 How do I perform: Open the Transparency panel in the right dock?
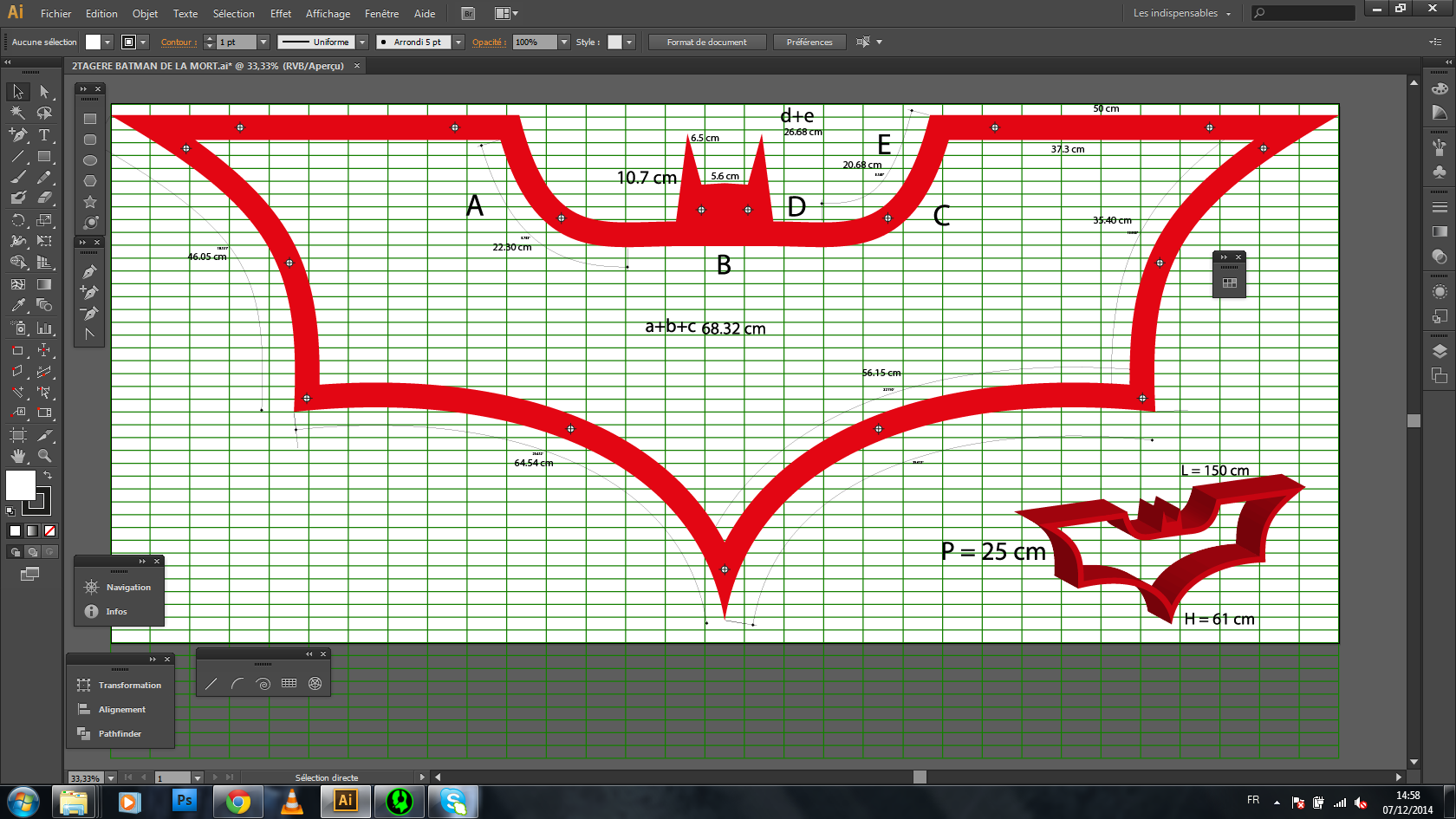point(1440,257)
